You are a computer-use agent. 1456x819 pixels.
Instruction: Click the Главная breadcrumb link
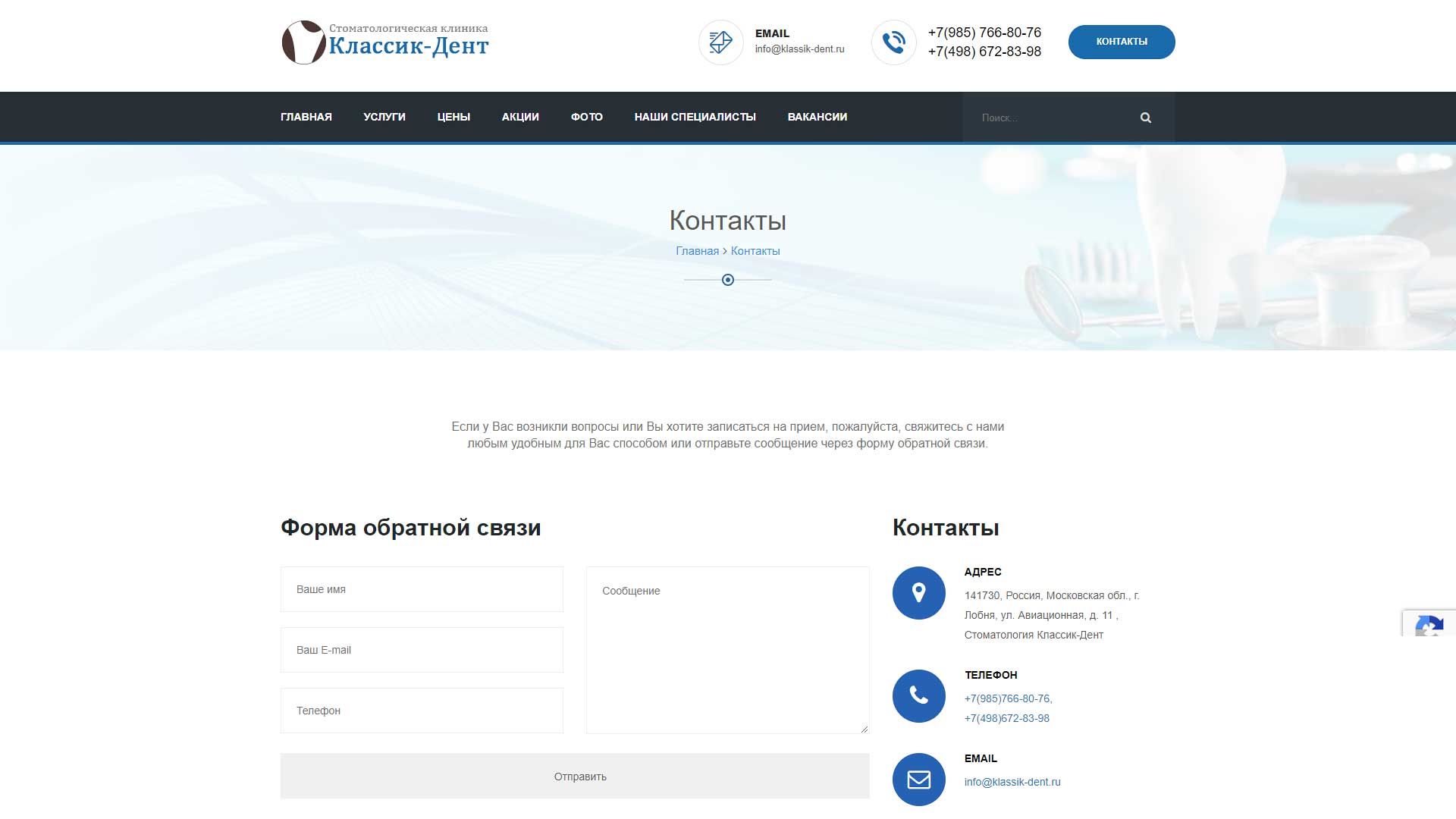(696, 250)
